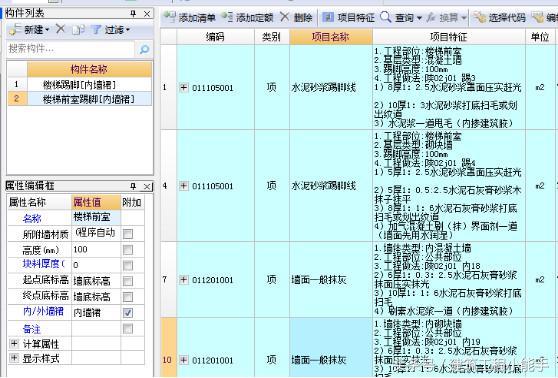The image size is (558, 378).
Task: Open the 过滤 dropdown arrow
Action: tap(128, 30)
